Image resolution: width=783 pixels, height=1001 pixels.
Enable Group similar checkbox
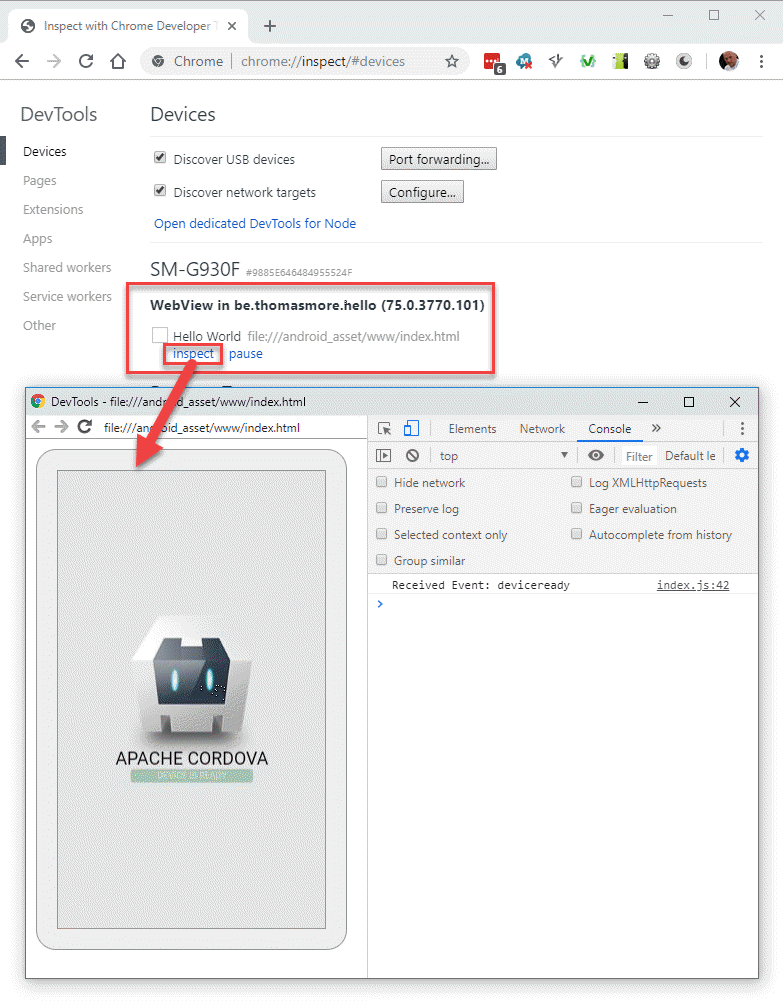click(382, 560)
